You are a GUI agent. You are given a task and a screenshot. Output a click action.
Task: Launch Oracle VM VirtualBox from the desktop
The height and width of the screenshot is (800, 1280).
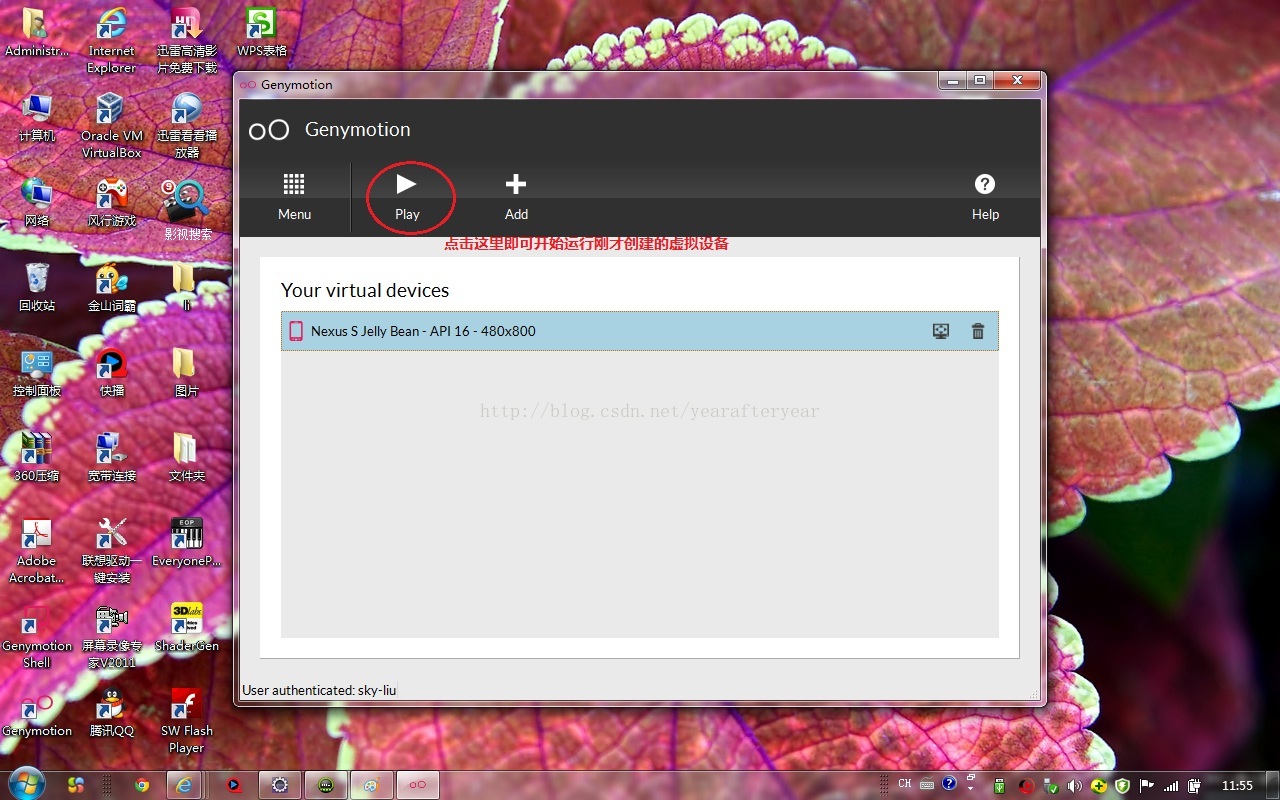pyautogui.click(x=111, y=126)
